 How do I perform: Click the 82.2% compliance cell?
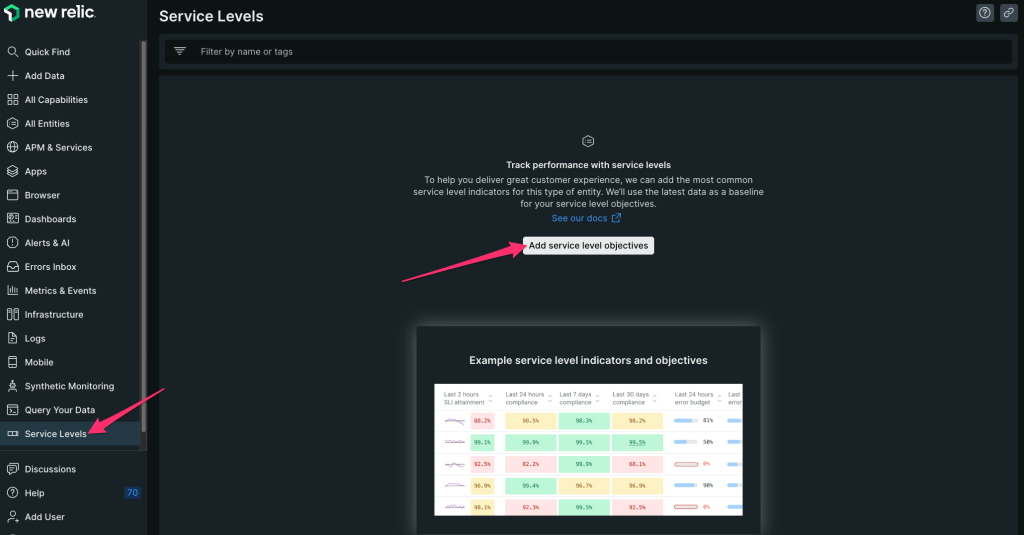click(x=530, y=464)
